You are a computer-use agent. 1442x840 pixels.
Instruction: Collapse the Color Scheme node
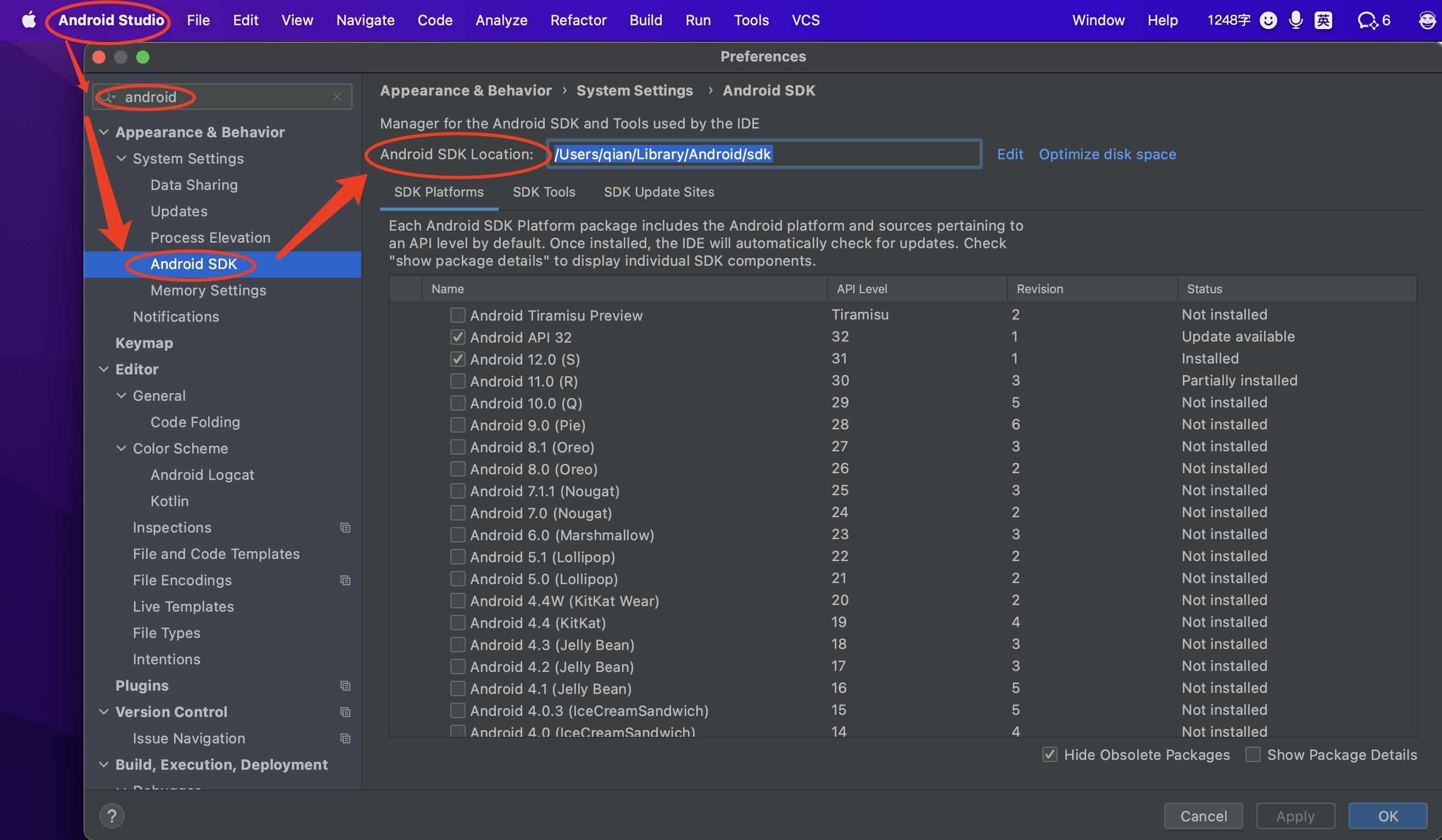[121, 448]
